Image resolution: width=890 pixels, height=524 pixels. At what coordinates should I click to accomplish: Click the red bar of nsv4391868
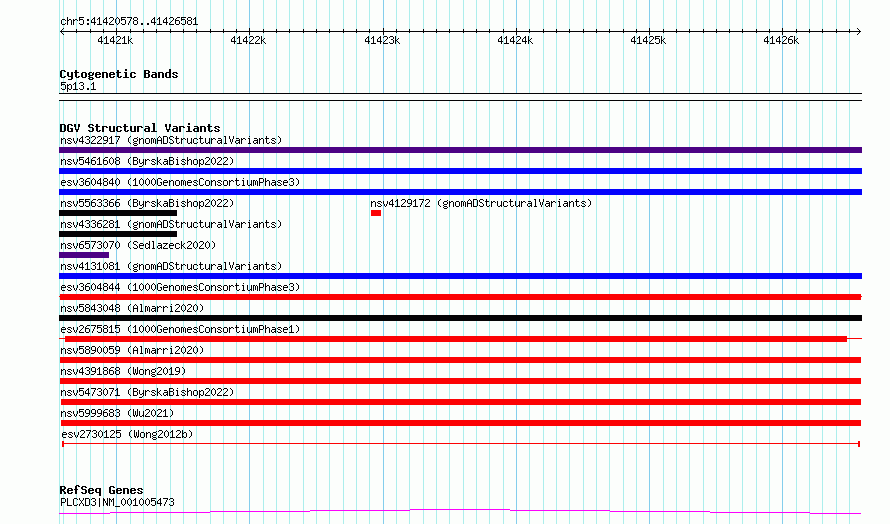(x=460, y=381)
